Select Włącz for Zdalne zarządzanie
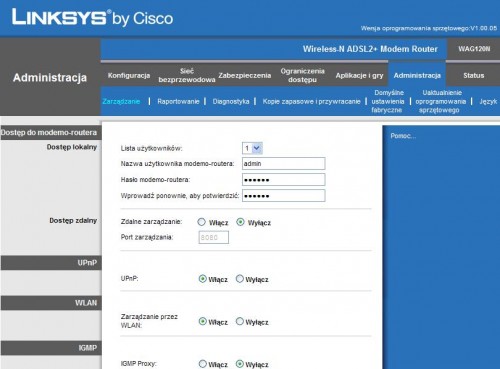500x369 pixels. [201, 222]
